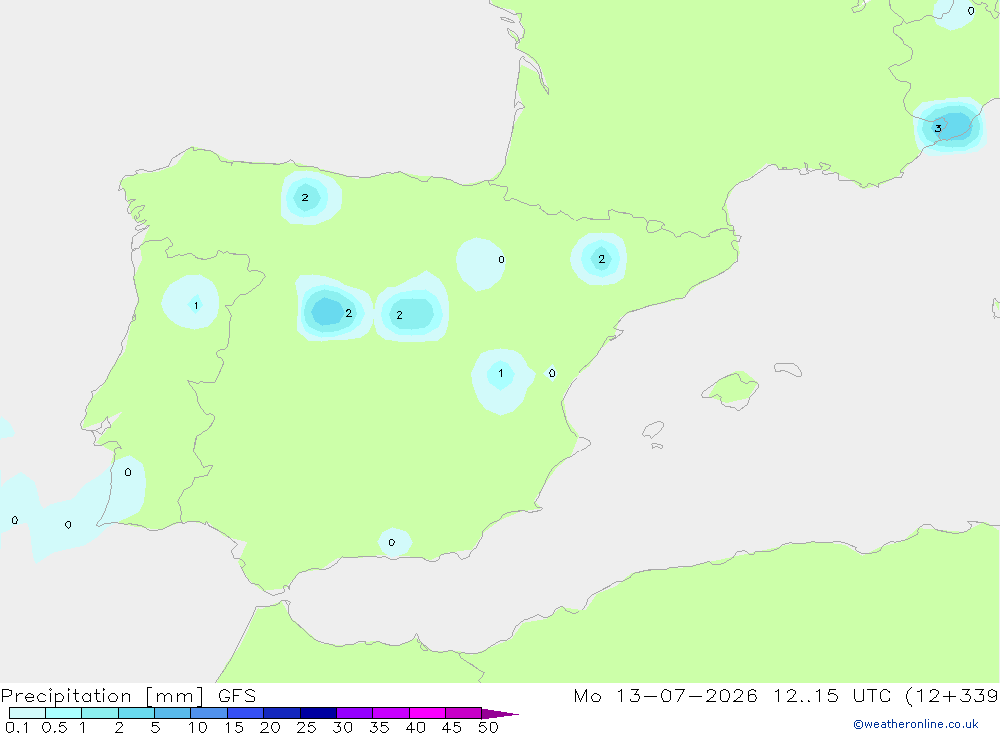Click the '0.5' legend tick label
The width and height of the screenshot is (1000, 733).
(54, 727)
